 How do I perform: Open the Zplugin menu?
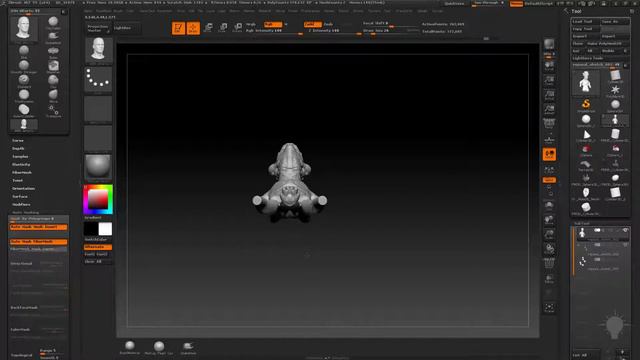[x=422, y=11]
